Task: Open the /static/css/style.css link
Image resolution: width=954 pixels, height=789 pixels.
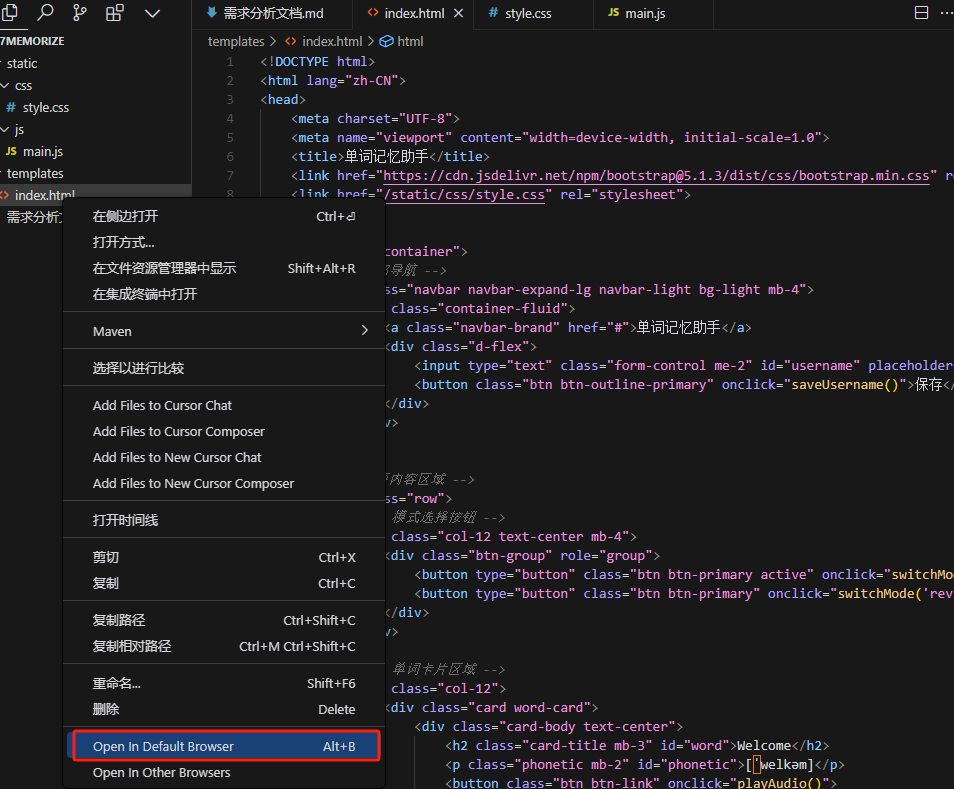Action: pos(464,195)
